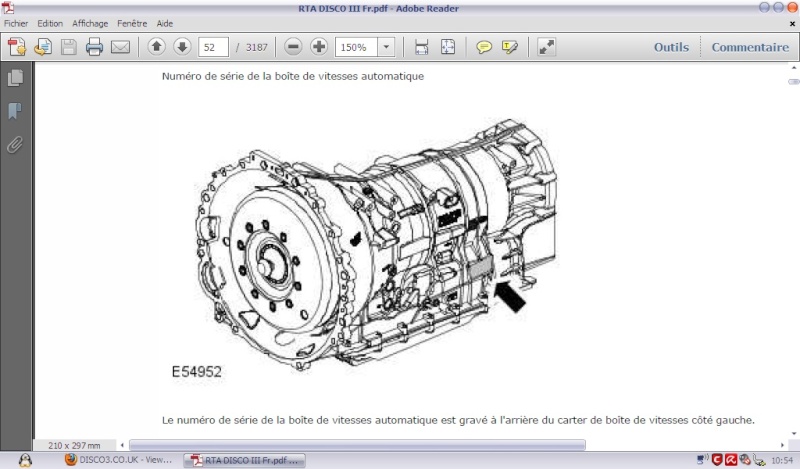800x469 pixels.
Task: Click the sentence starting Le numéro de série
Action: (x=458, y=421)
